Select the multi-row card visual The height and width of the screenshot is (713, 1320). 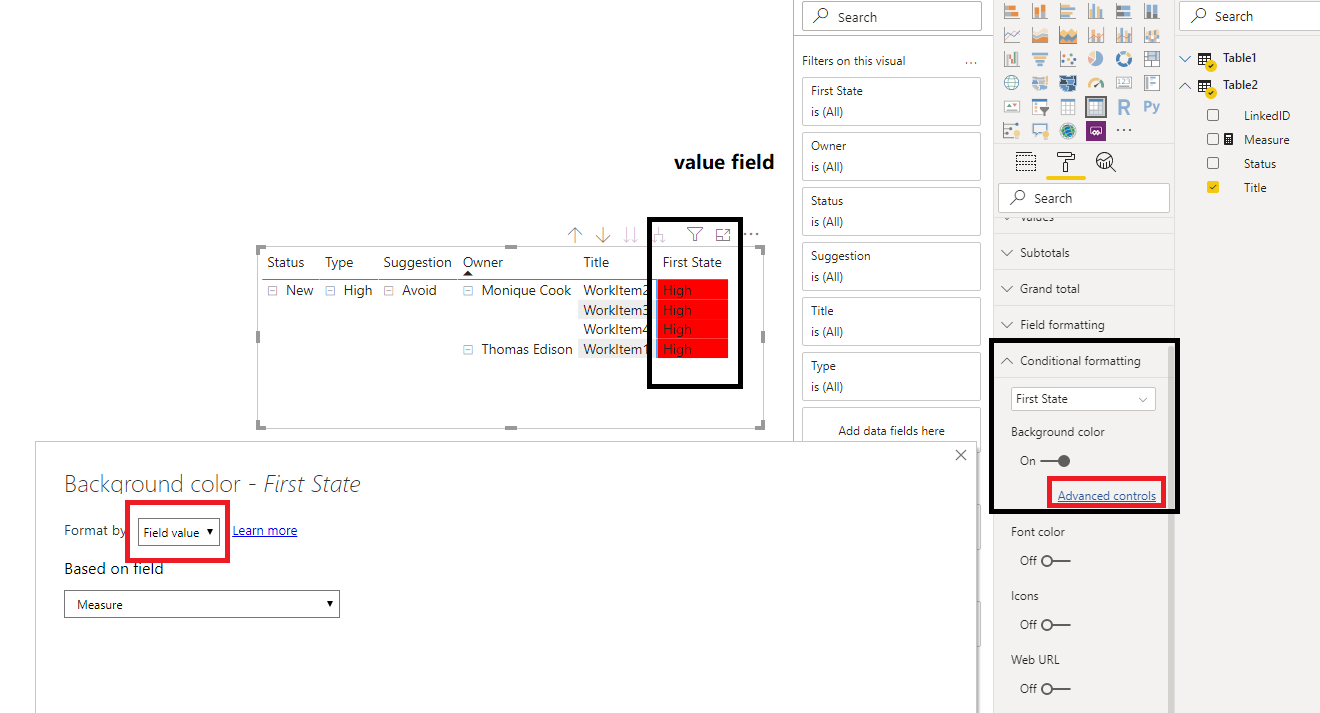[x=1152, y=83]
